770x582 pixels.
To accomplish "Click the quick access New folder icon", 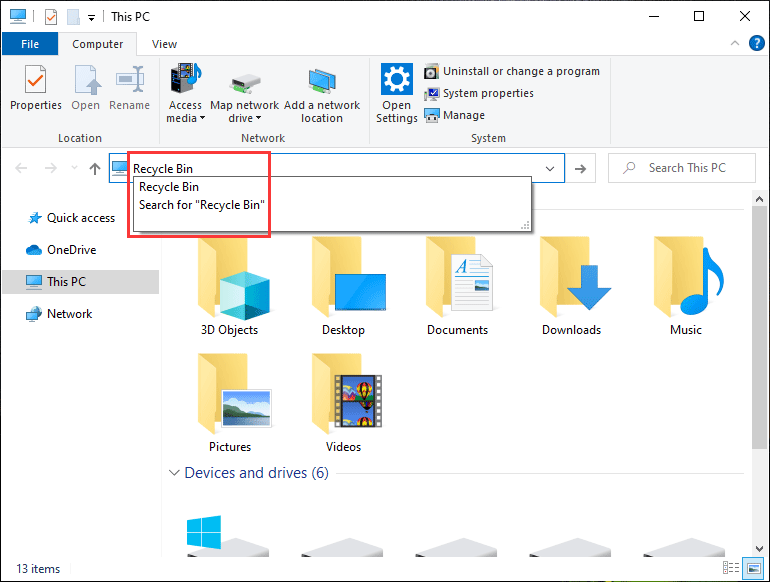I will click(73, 17).
